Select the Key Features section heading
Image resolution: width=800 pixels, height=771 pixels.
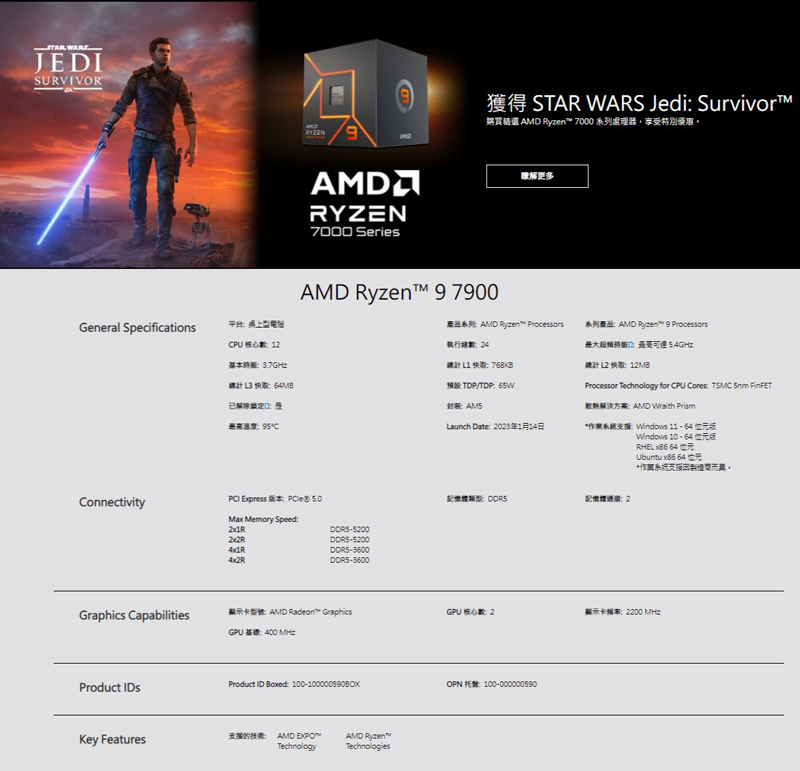(112, 739)
